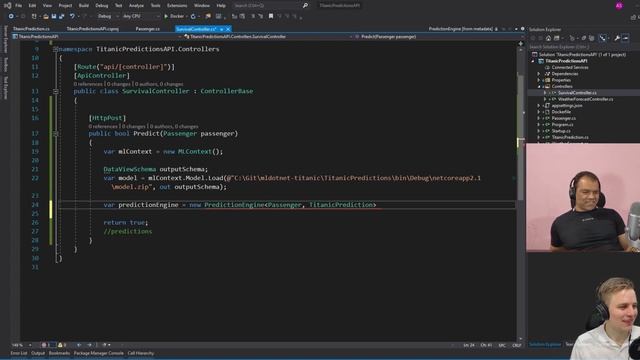
Task: Open the SurvivalController type navigation dropdown
Action: tap(269, 36)
